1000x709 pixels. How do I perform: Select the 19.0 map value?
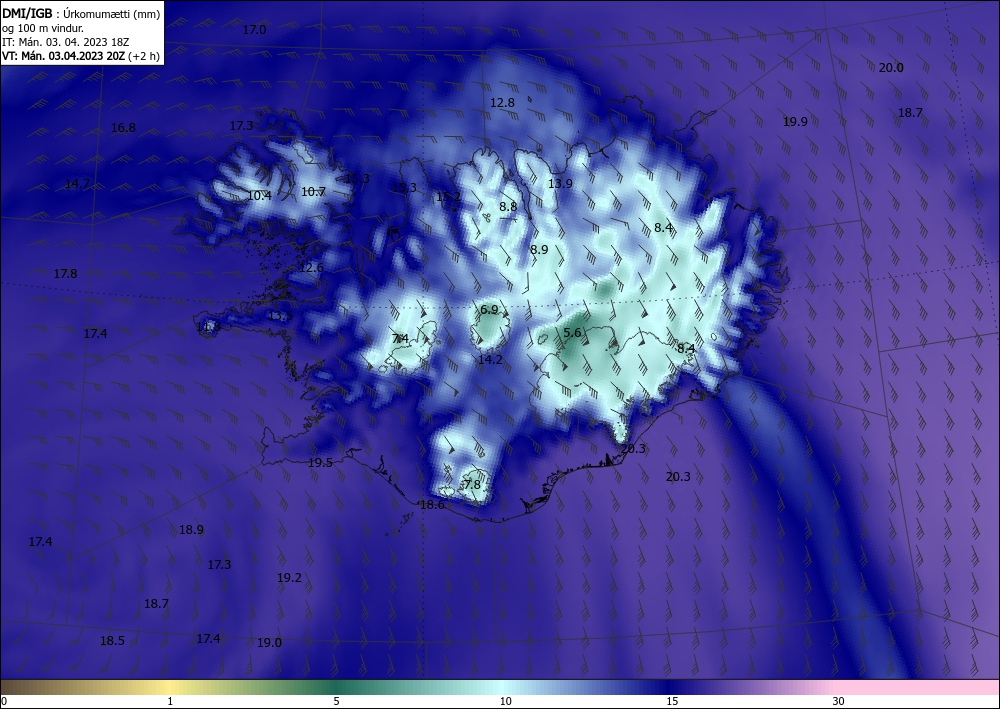[x=269, y=643]
